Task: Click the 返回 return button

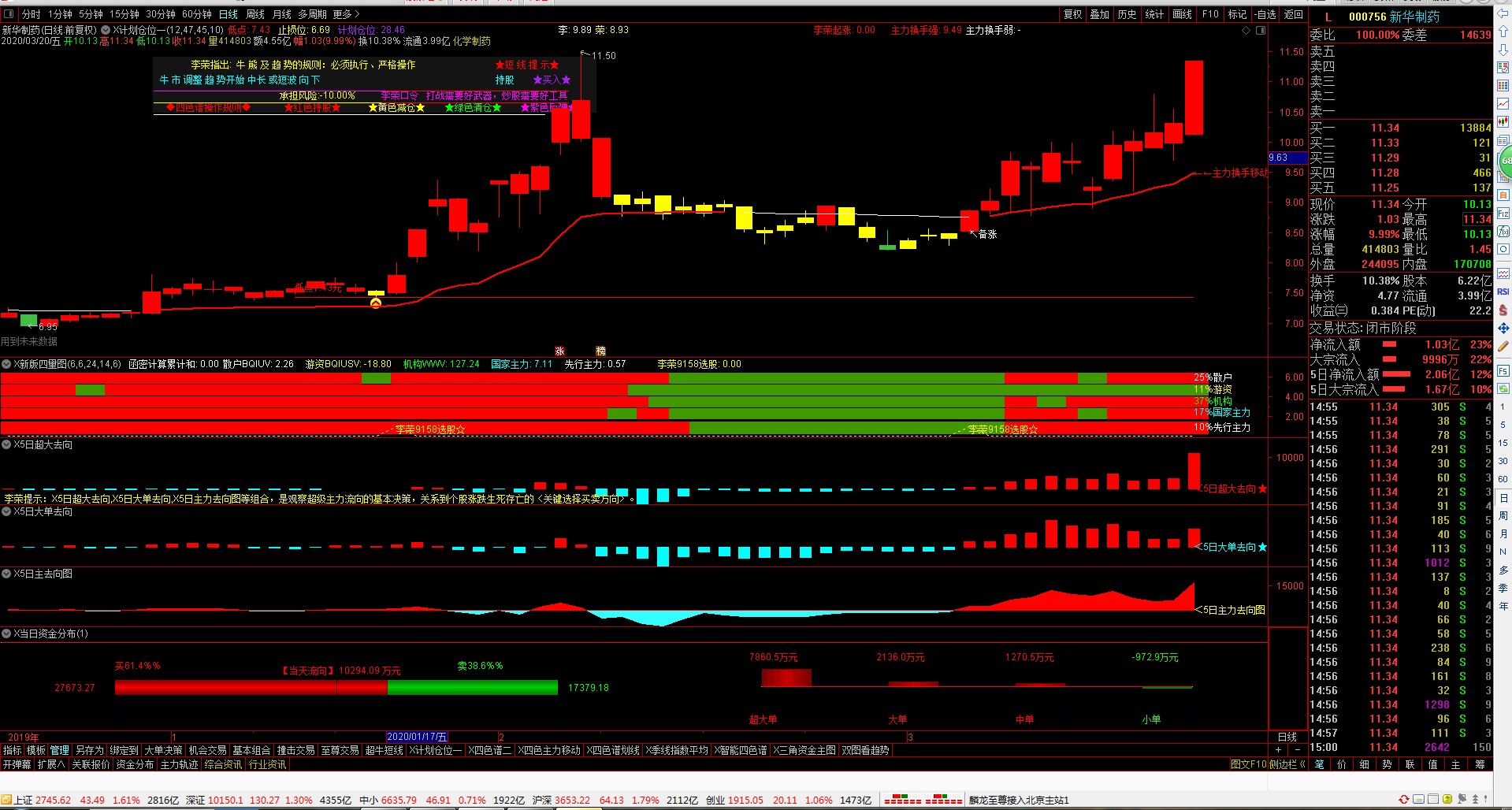Action: (1294, 14)
